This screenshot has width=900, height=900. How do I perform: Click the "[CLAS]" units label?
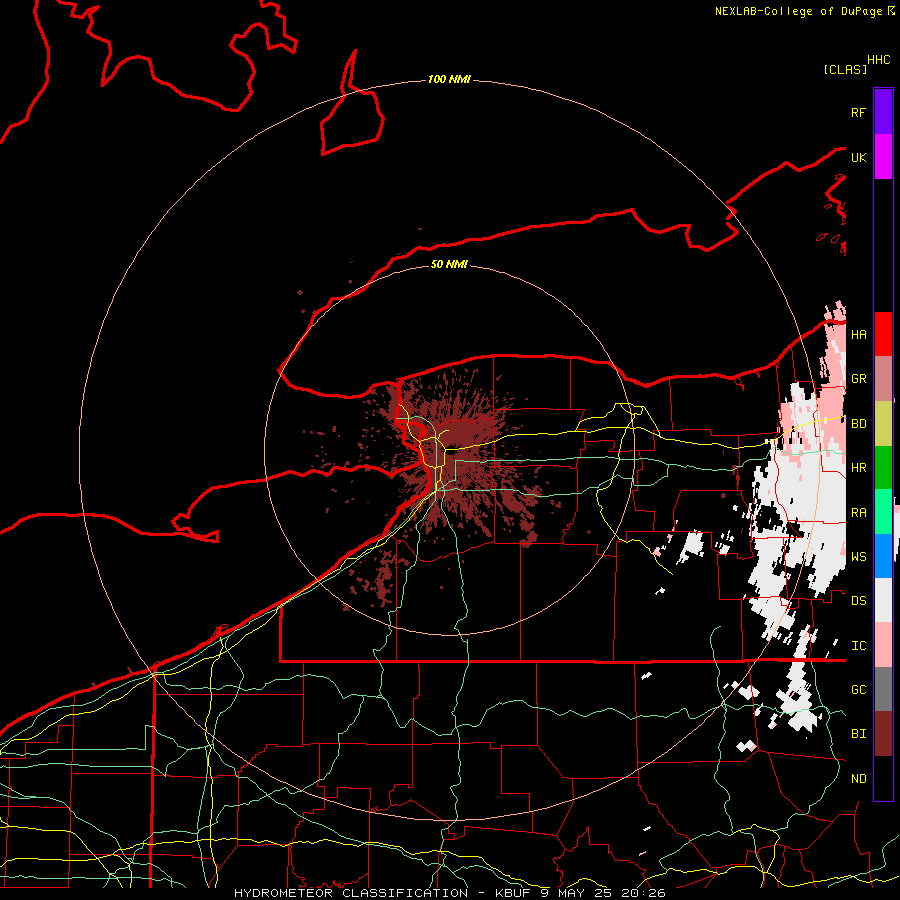click(845, 69)
